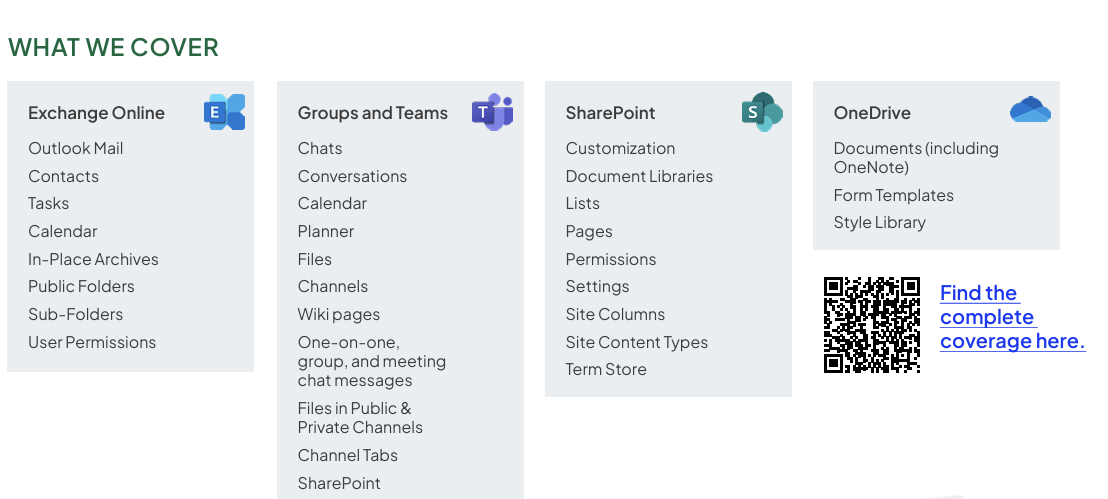Select 'Term Store' under SharePoint
The width and height of the screenshot is (1108, 499).
(606, 370)
